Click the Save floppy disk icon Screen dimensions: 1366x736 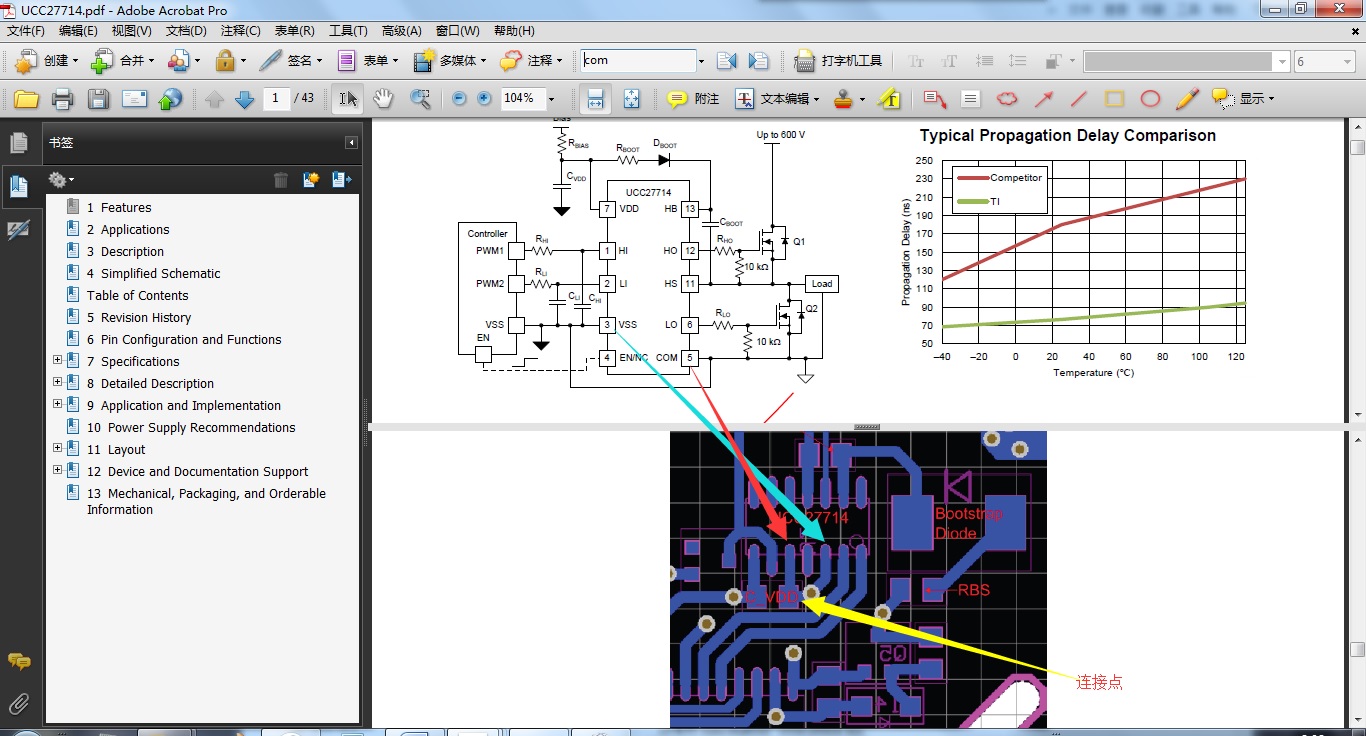point(98,99)
